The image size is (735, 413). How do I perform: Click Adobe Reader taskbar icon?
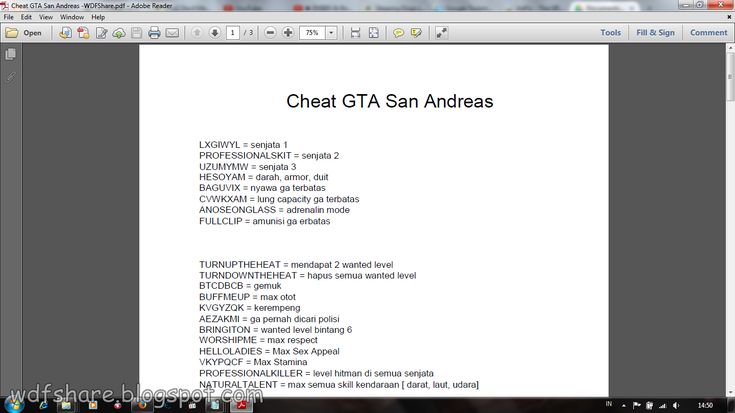tap(241, 405)
